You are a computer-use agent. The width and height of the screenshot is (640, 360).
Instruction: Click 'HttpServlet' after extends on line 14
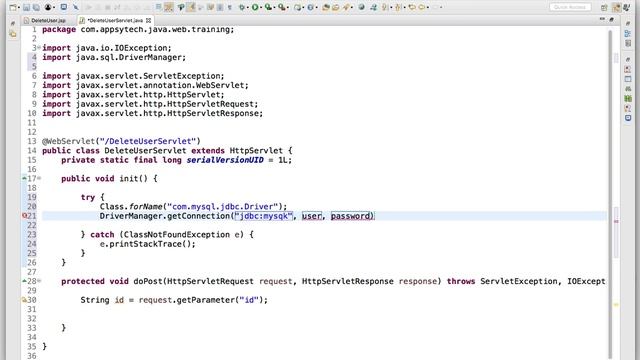tap(256, 151)
